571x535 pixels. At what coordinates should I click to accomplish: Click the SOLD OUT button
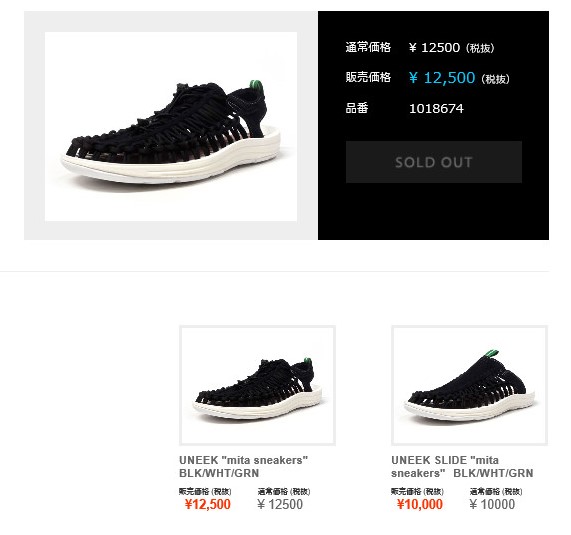[434, 162]
